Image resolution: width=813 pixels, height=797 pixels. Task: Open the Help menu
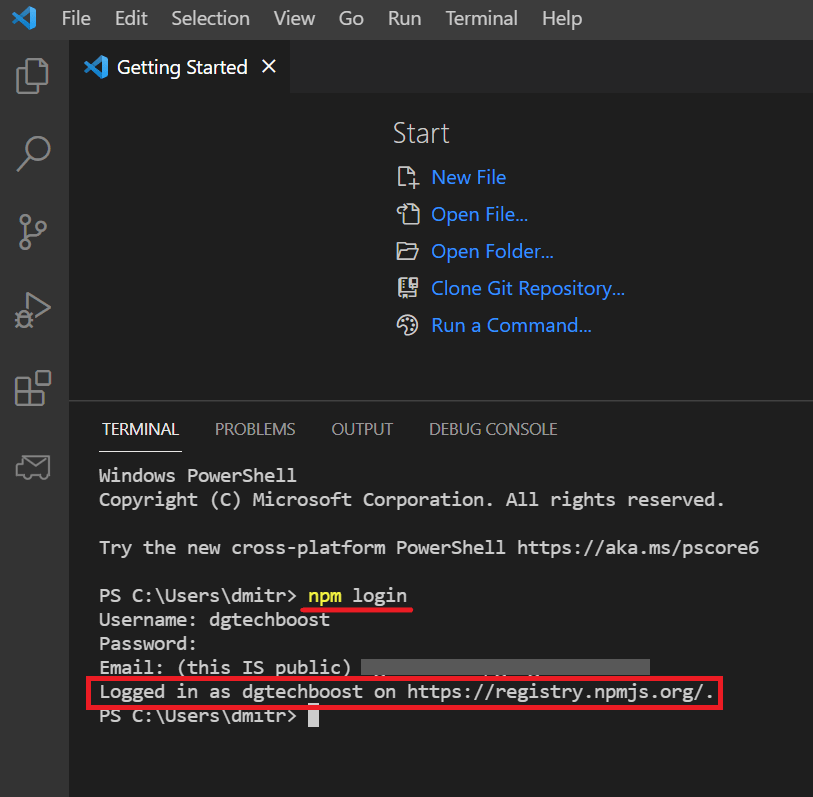coord(562,19)
